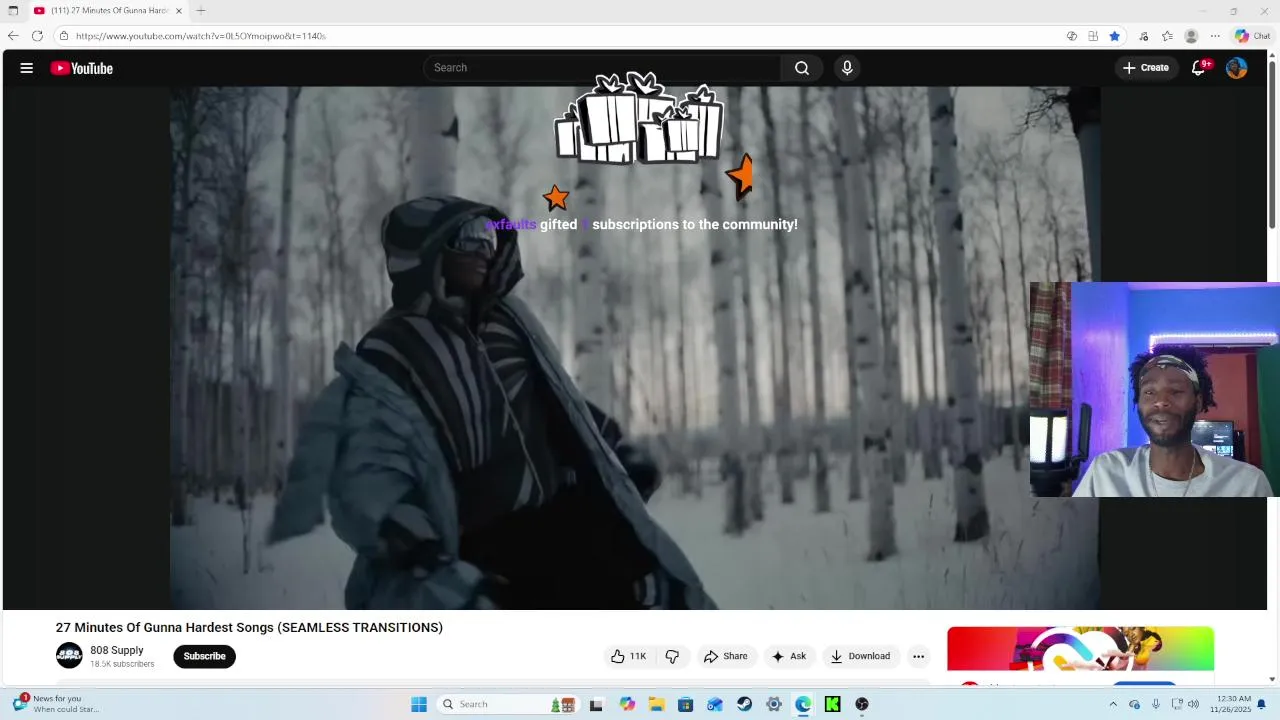Screen dimensions: 1280x720
Task: Go to YouTube home via logo
Action: 82,68
